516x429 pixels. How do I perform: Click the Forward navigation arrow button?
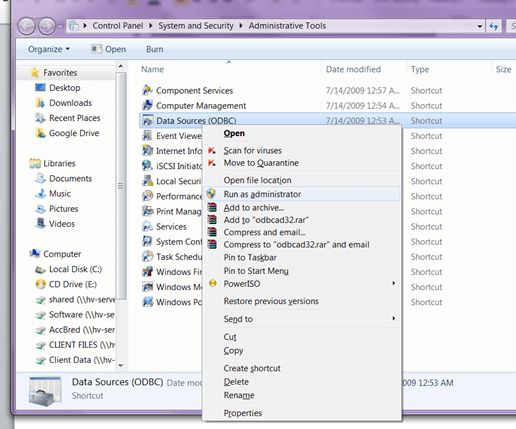point(47,26)
